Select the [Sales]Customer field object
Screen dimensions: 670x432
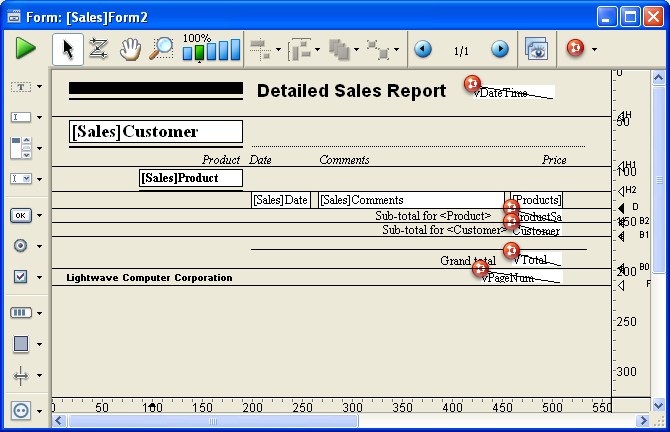pyautogui.click(x=156, y=132)
